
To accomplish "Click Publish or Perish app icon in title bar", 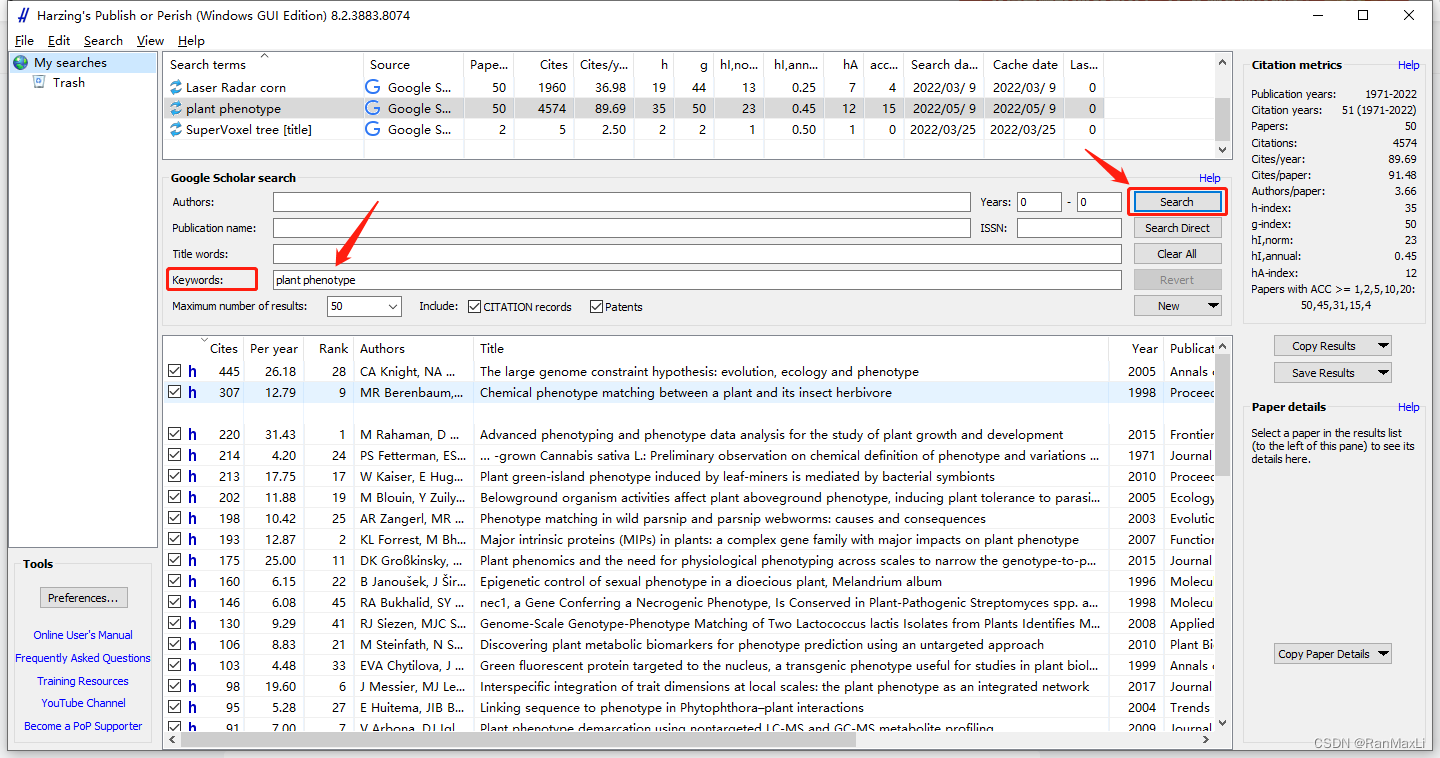I will (23, 16).
